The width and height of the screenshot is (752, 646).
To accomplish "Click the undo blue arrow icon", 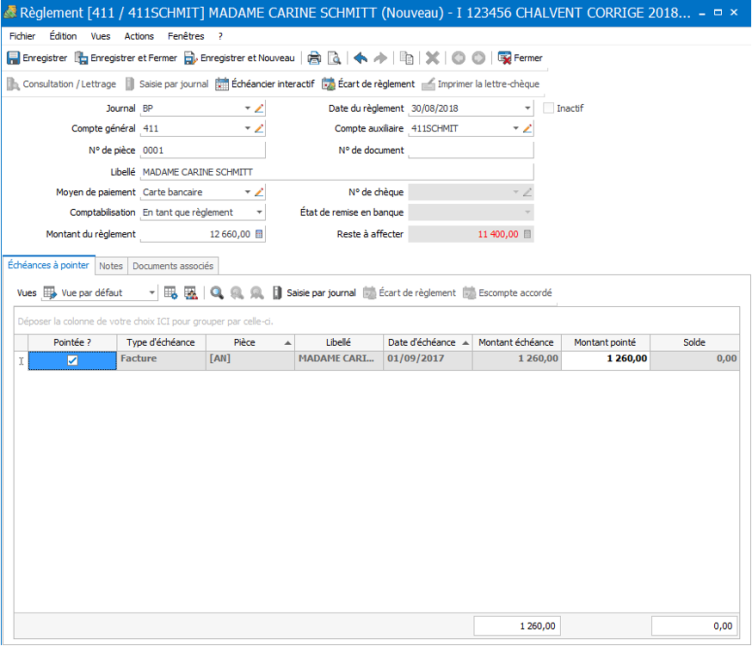I will coord(360,58).
